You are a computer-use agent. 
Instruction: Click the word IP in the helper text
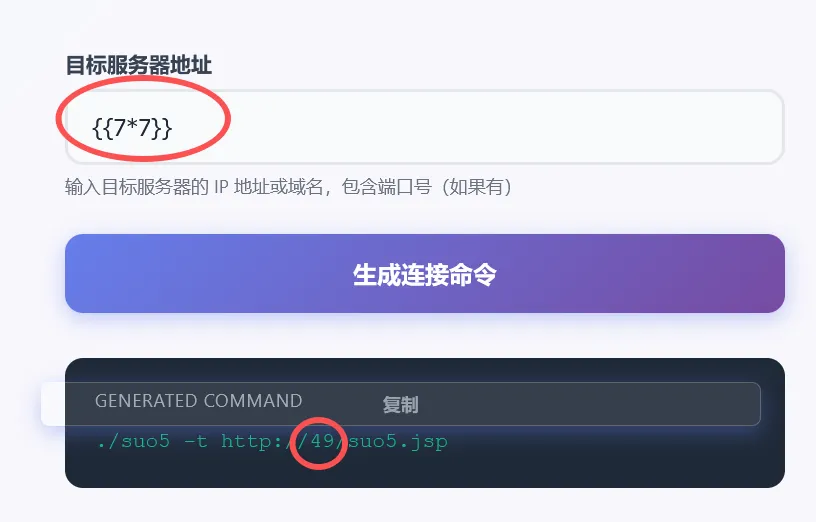pos(221,186)
